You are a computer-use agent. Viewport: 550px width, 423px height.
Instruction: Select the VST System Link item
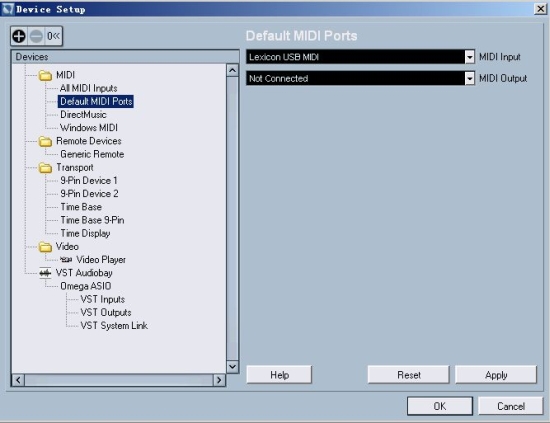(x=114, y=326)
